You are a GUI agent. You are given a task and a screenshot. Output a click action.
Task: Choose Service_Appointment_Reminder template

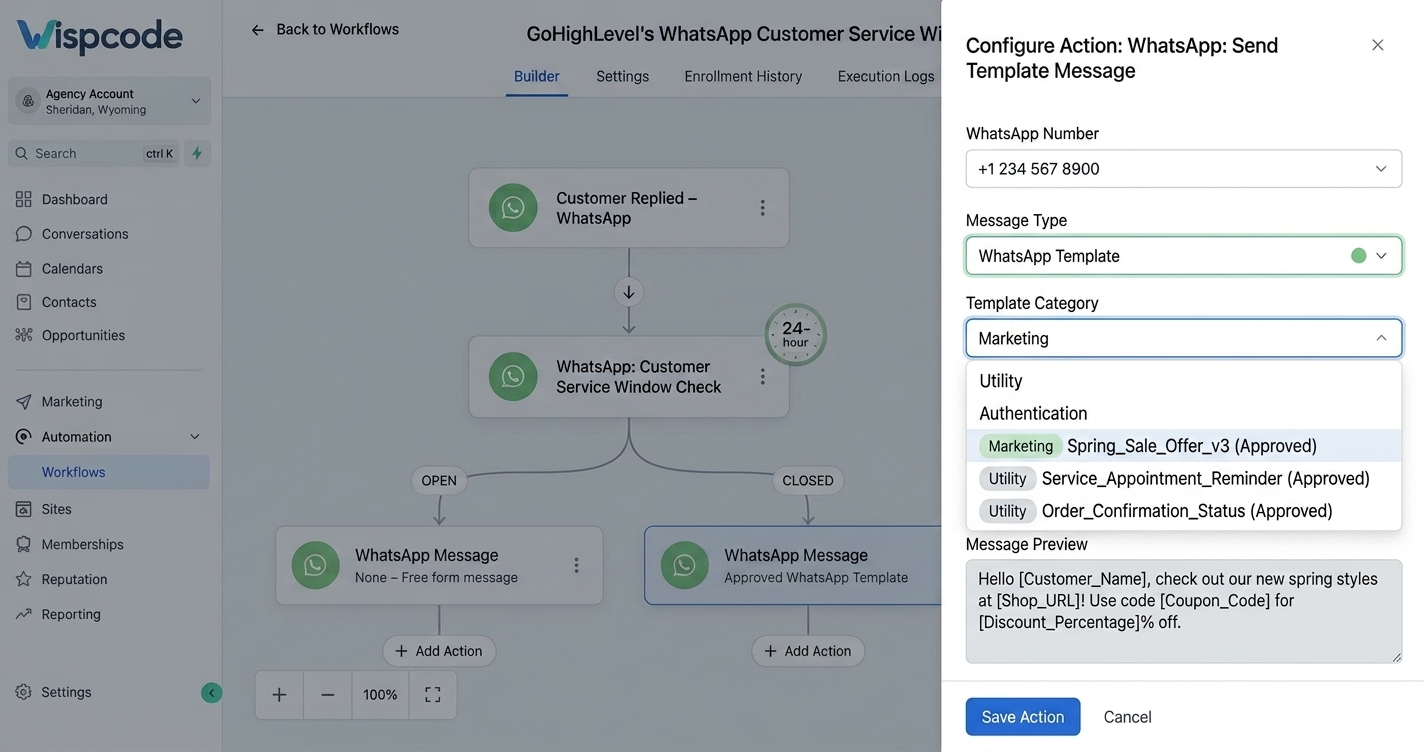(x=1184, y=478)
